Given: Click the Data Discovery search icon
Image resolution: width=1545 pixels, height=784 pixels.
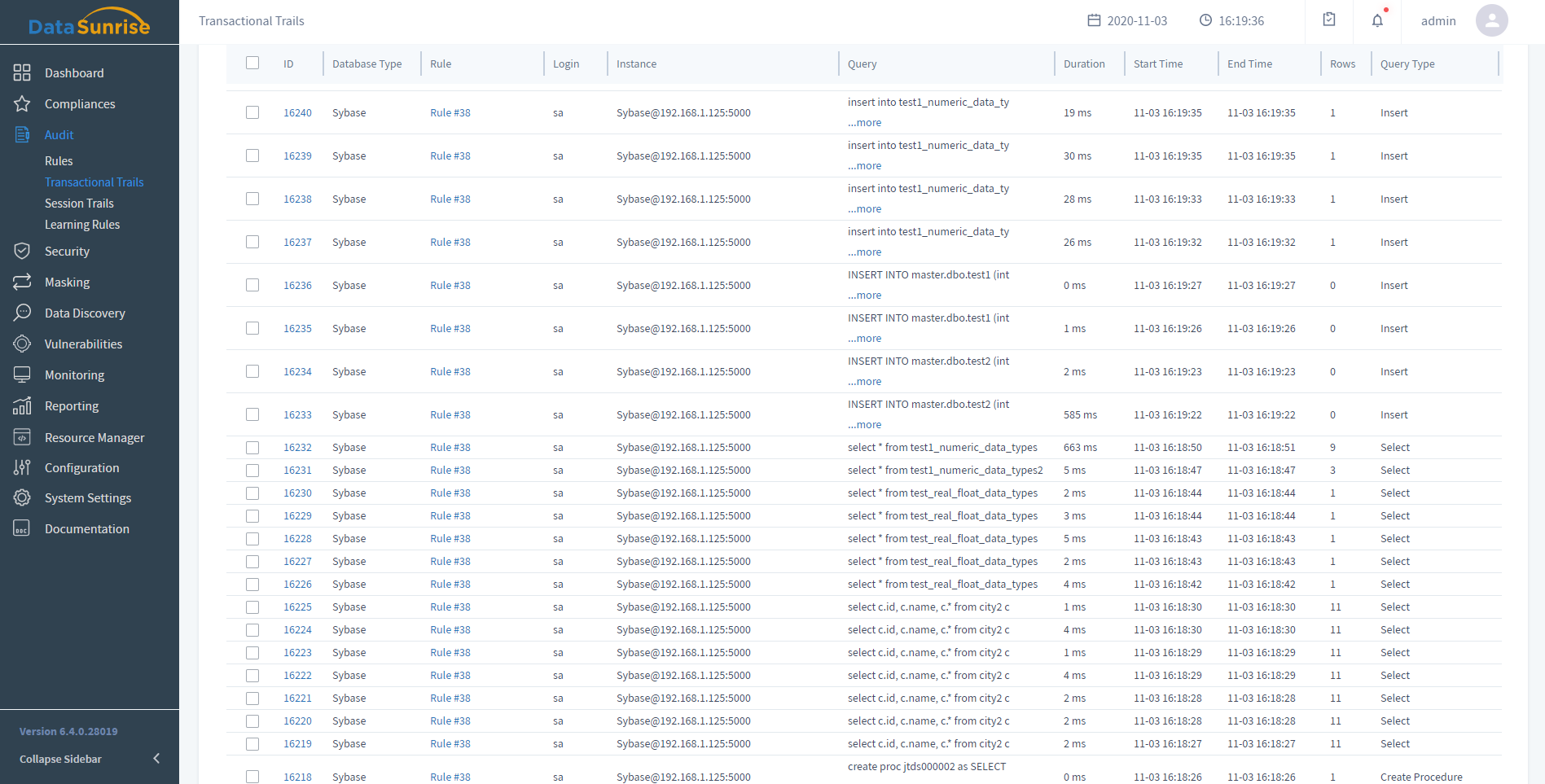Looking at the screenshot, I should (22, 313).
